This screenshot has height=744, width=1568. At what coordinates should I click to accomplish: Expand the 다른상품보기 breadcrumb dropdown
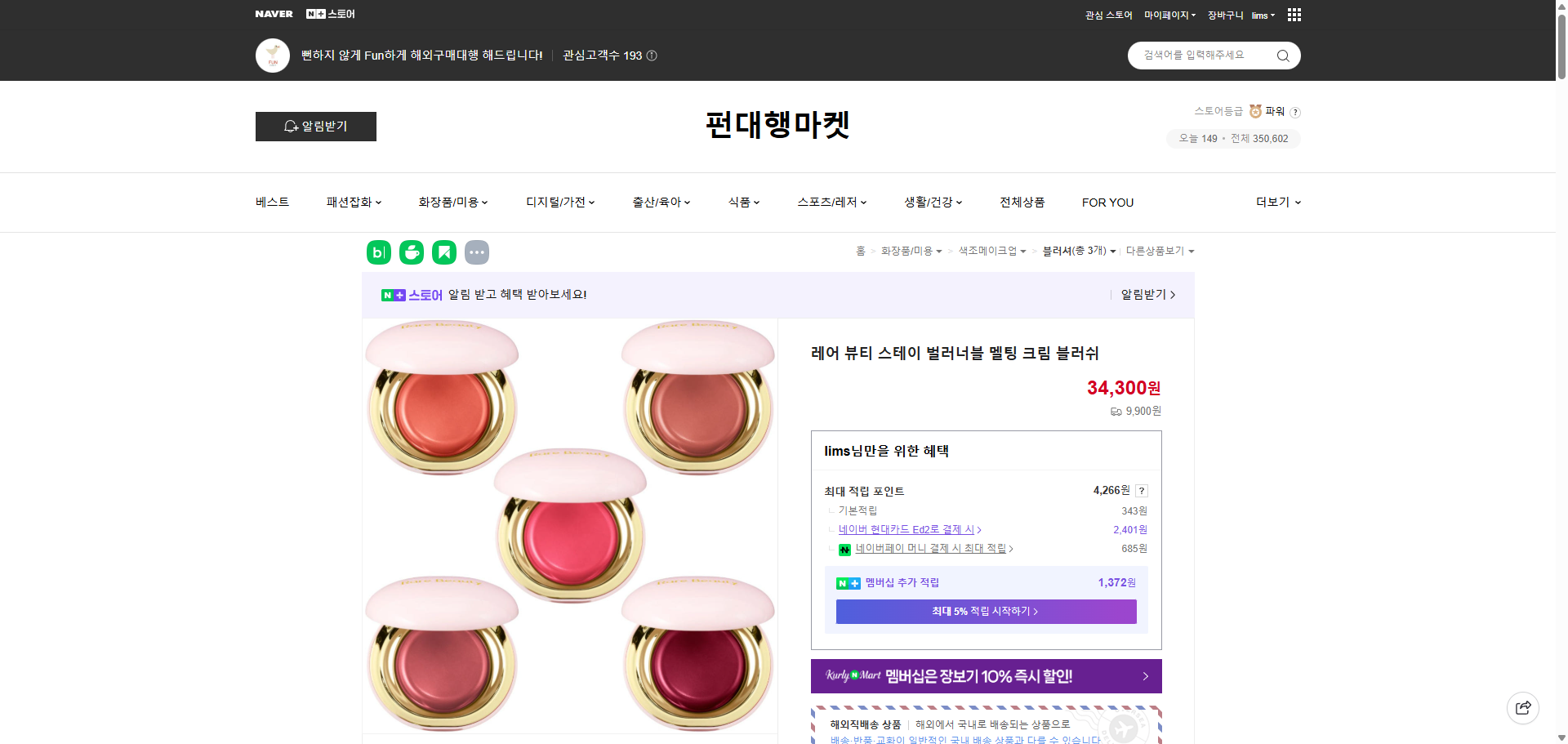[x=1160, y=251]
